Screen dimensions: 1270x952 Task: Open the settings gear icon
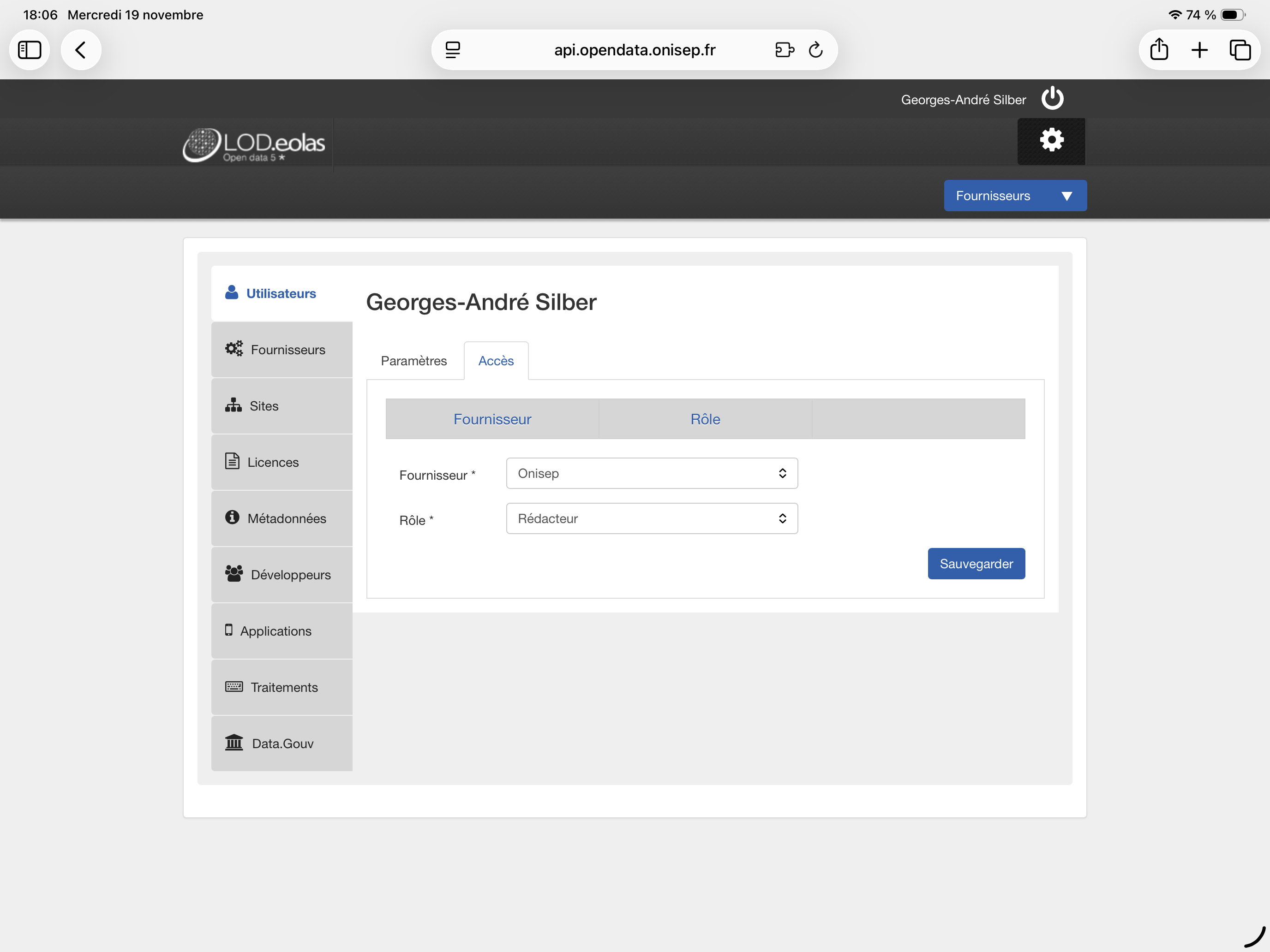click(x=1051, y=141)
